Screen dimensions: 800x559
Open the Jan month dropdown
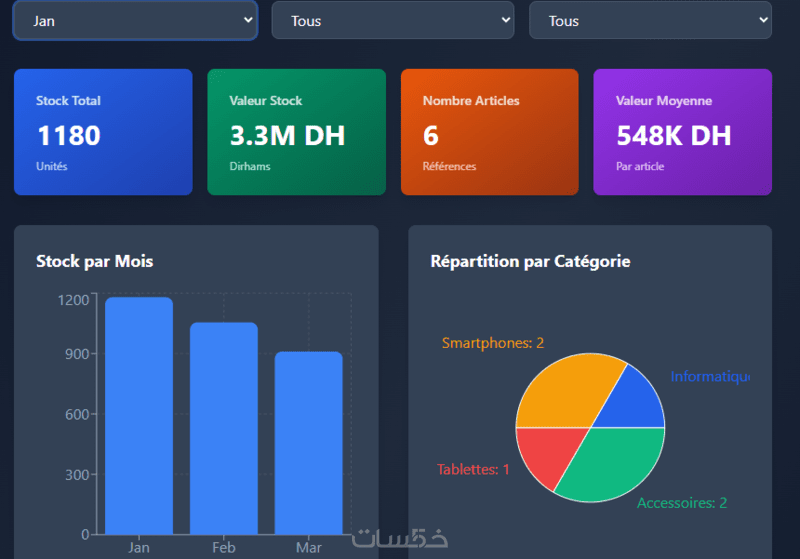pyautogui.click(x=135, y=20)
